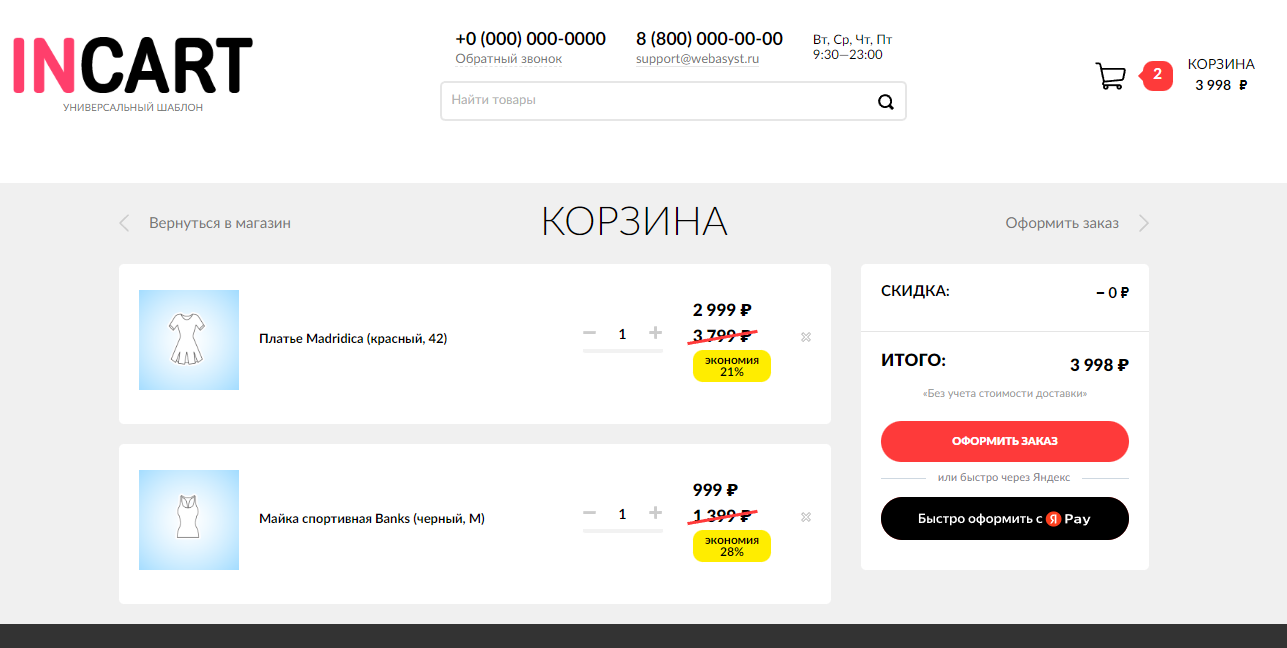This screenshot has height=648, width=1287.
Task: Click Быстро оформить с Yandex Pay button
Action: 1004,519
